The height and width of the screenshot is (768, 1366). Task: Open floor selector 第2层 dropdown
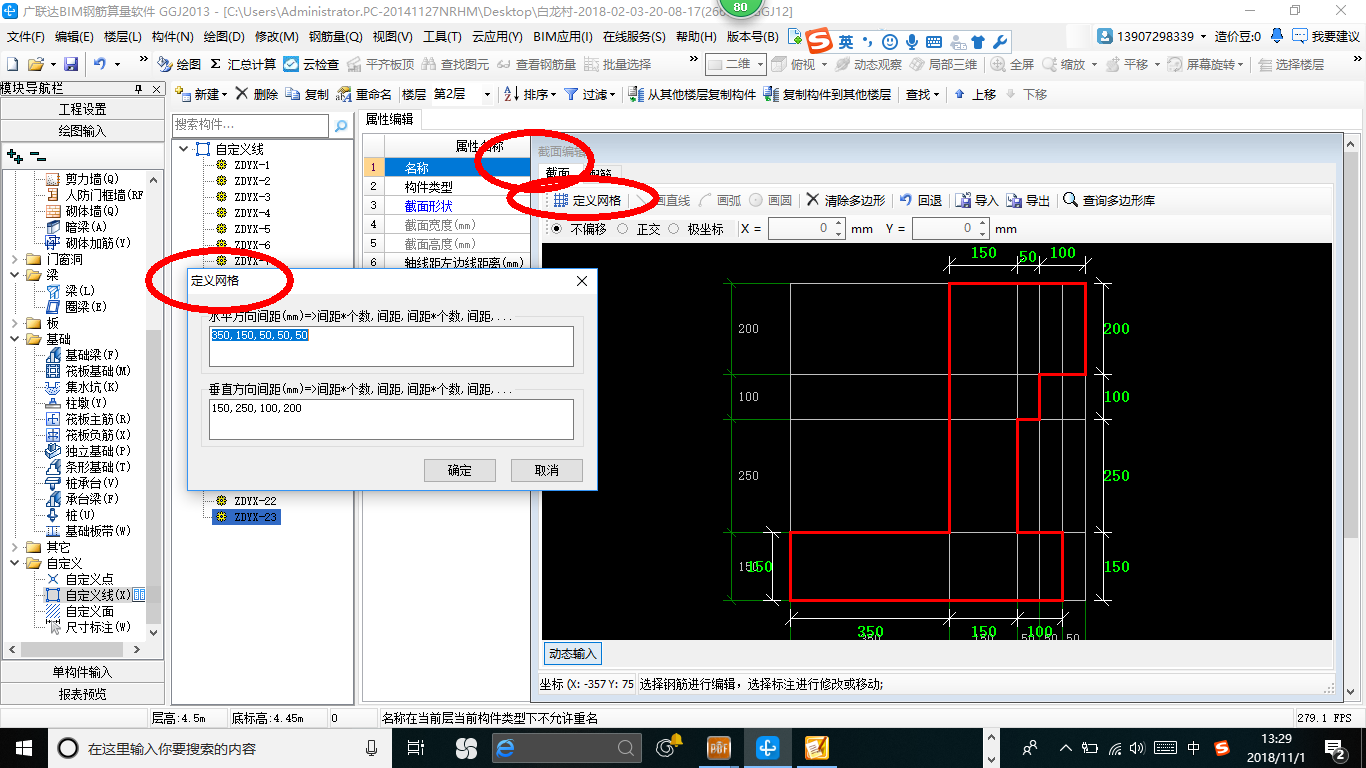tap(487, 94)
